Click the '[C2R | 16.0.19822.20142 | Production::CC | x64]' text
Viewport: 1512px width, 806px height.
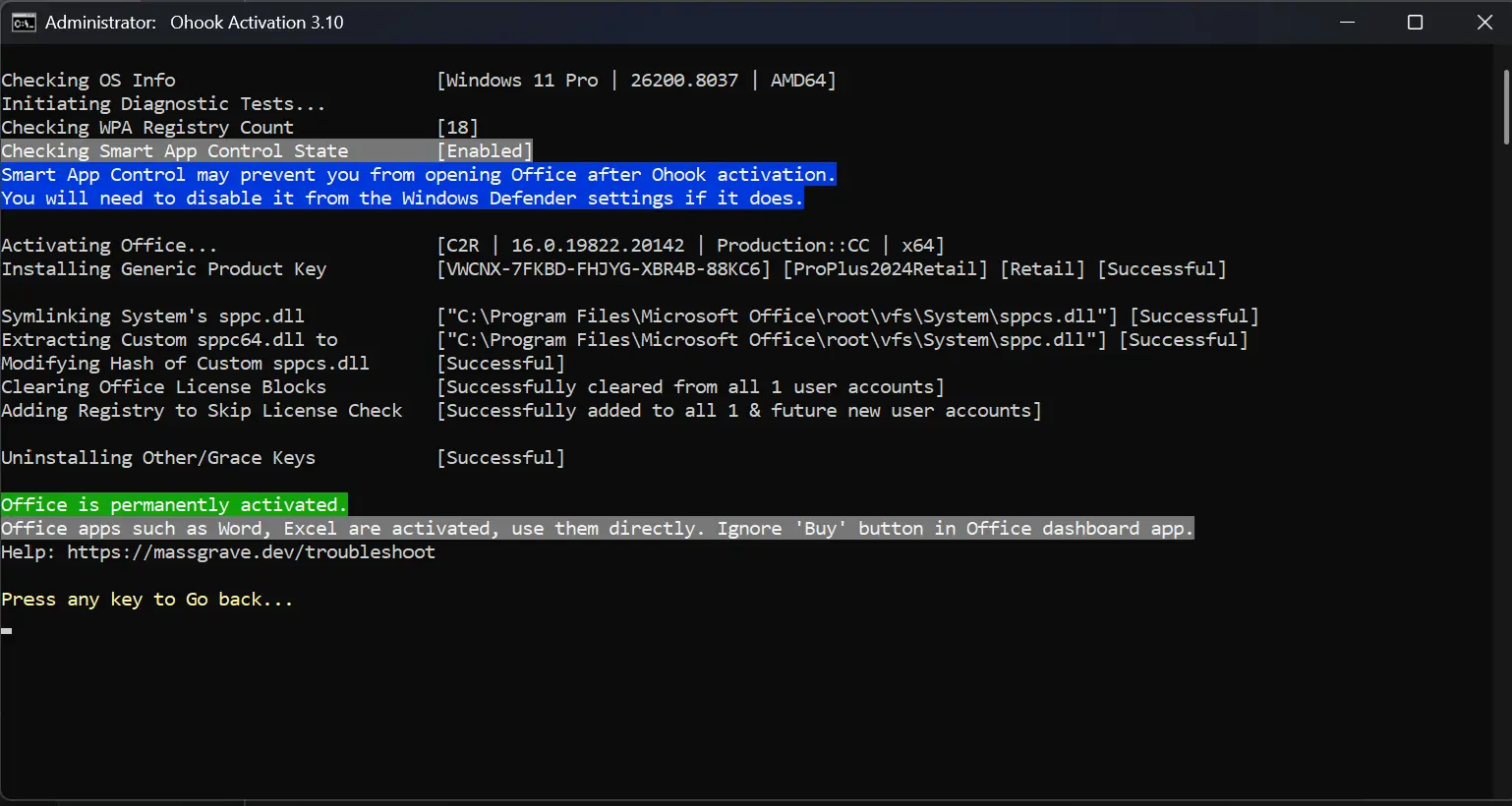pos(691,246)
